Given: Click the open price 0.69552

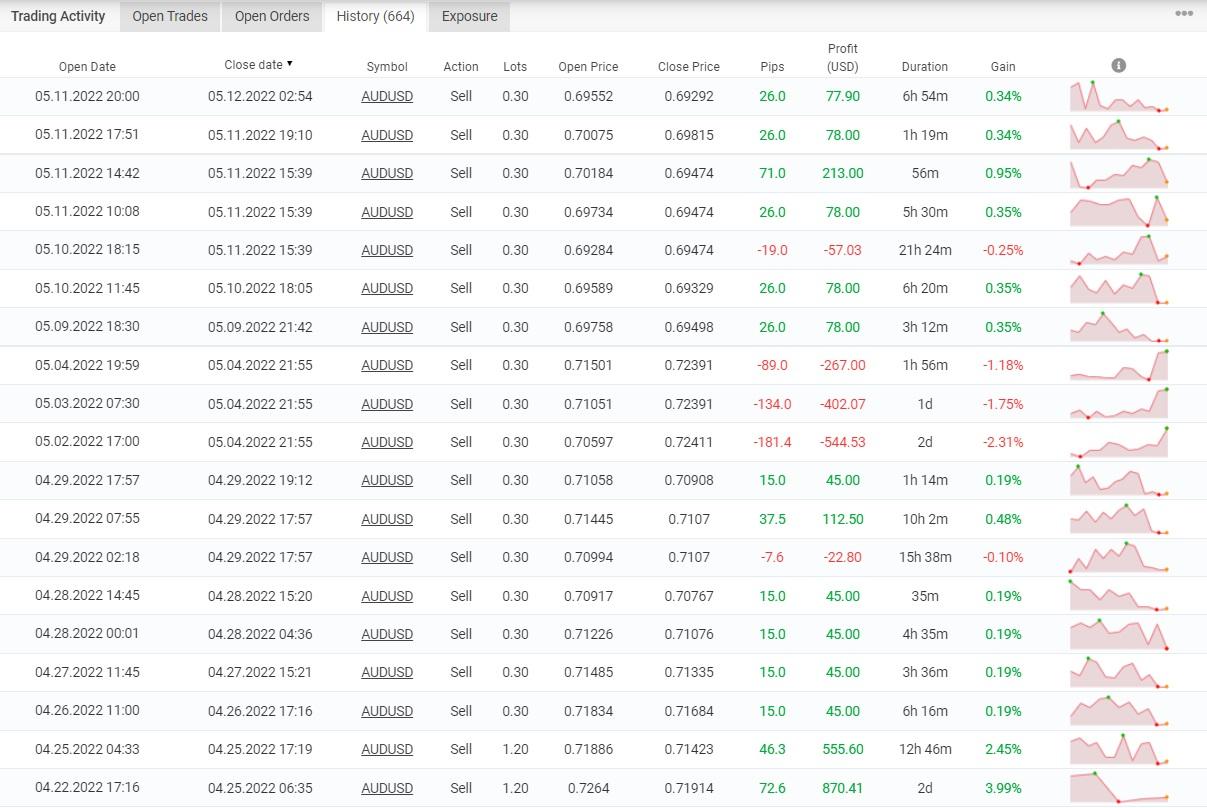Looking at the screenshot, I should [x=588, y=97].
